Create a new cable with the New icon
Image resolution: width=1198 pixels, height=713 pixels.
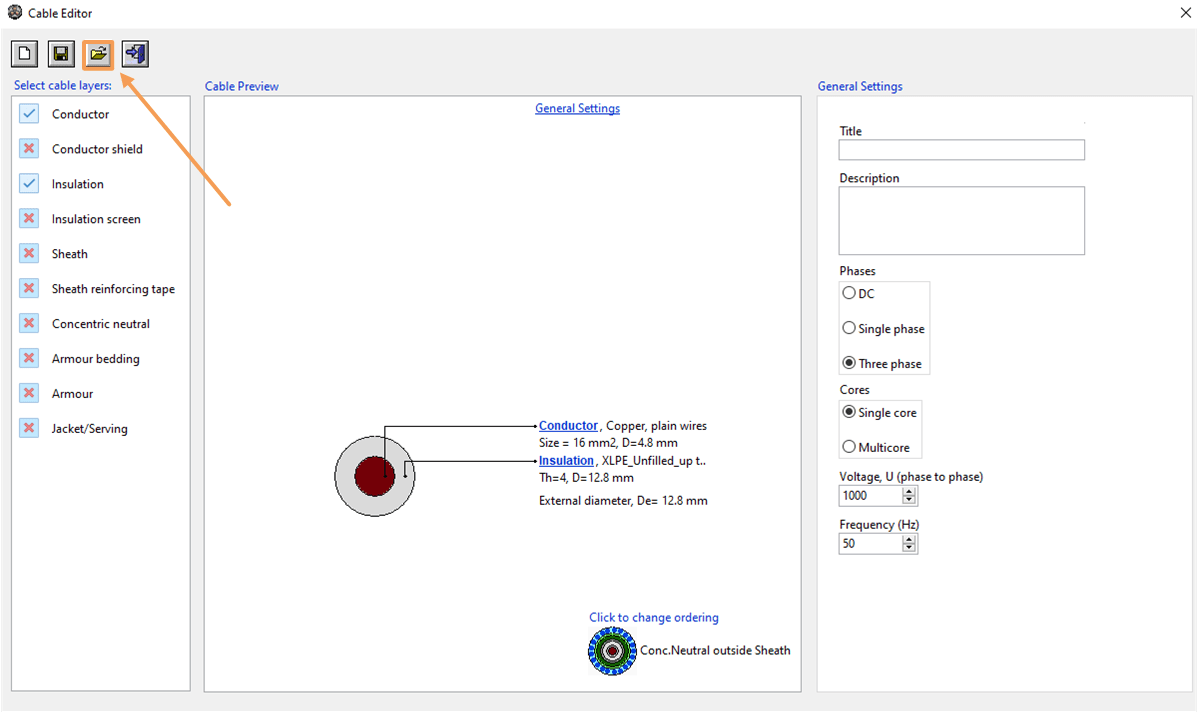(x=23, y=53)
